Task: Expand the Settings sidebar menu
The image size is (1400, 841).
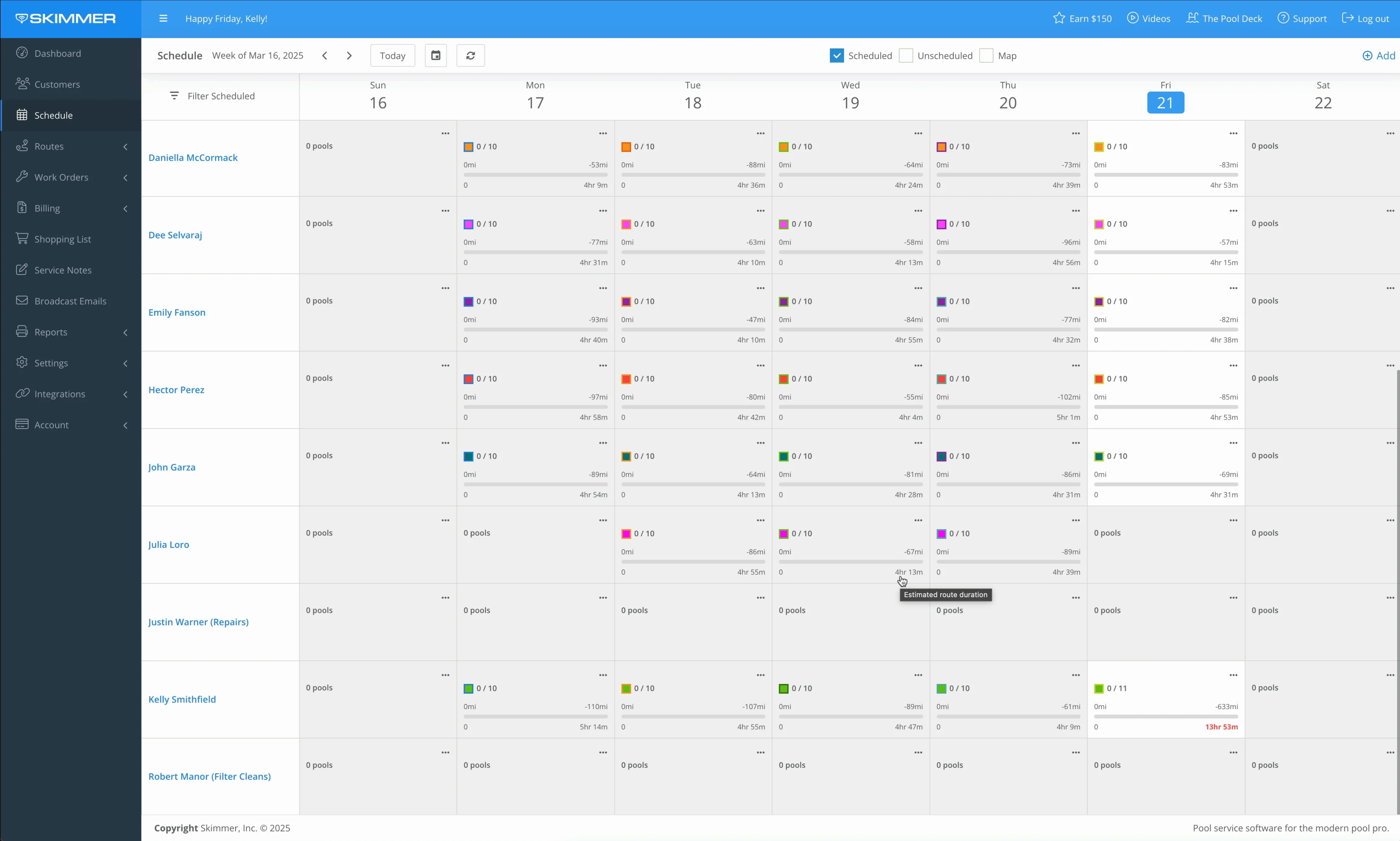Action: (71, 363)
